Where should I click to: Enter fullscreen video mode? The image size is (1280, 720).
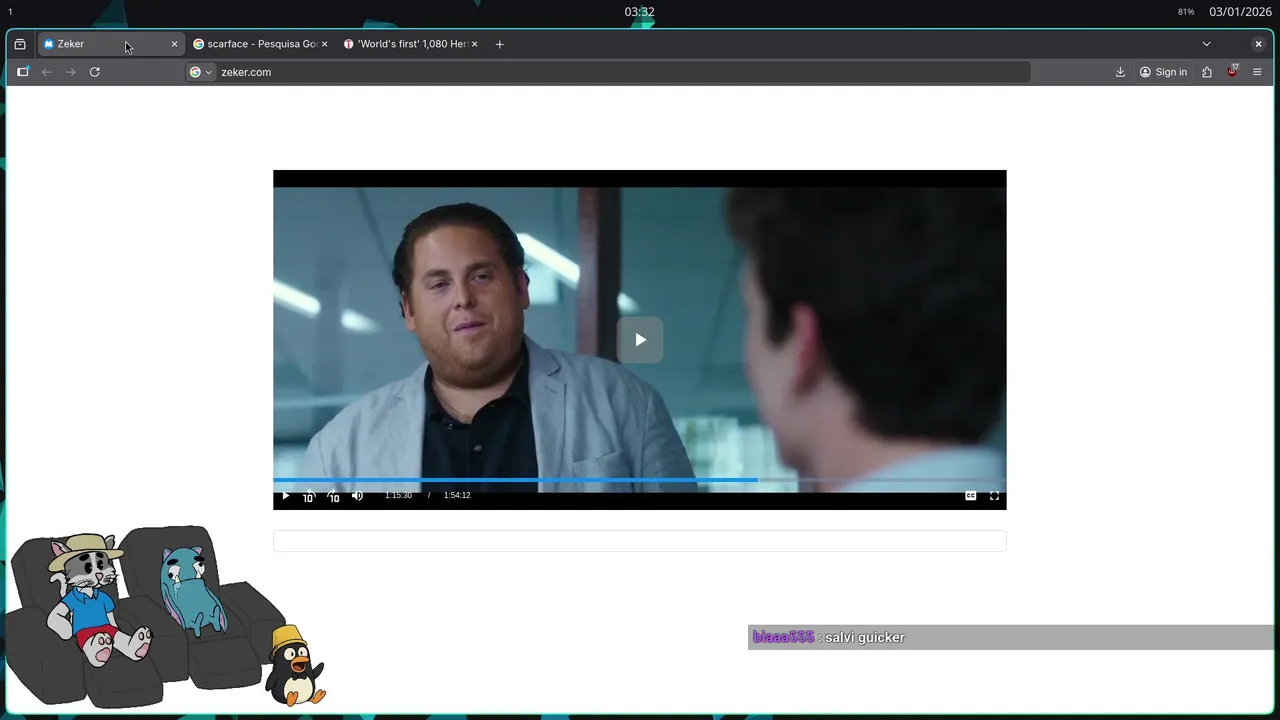click(x=994, y=496)
